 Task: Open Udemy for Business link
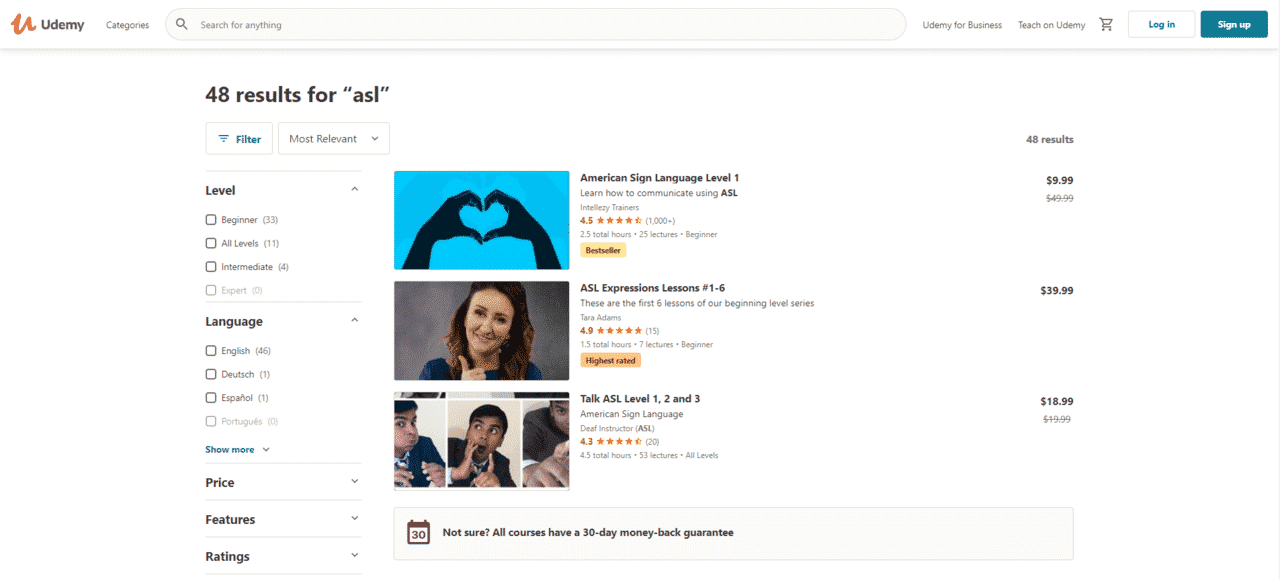click(962, 25)
